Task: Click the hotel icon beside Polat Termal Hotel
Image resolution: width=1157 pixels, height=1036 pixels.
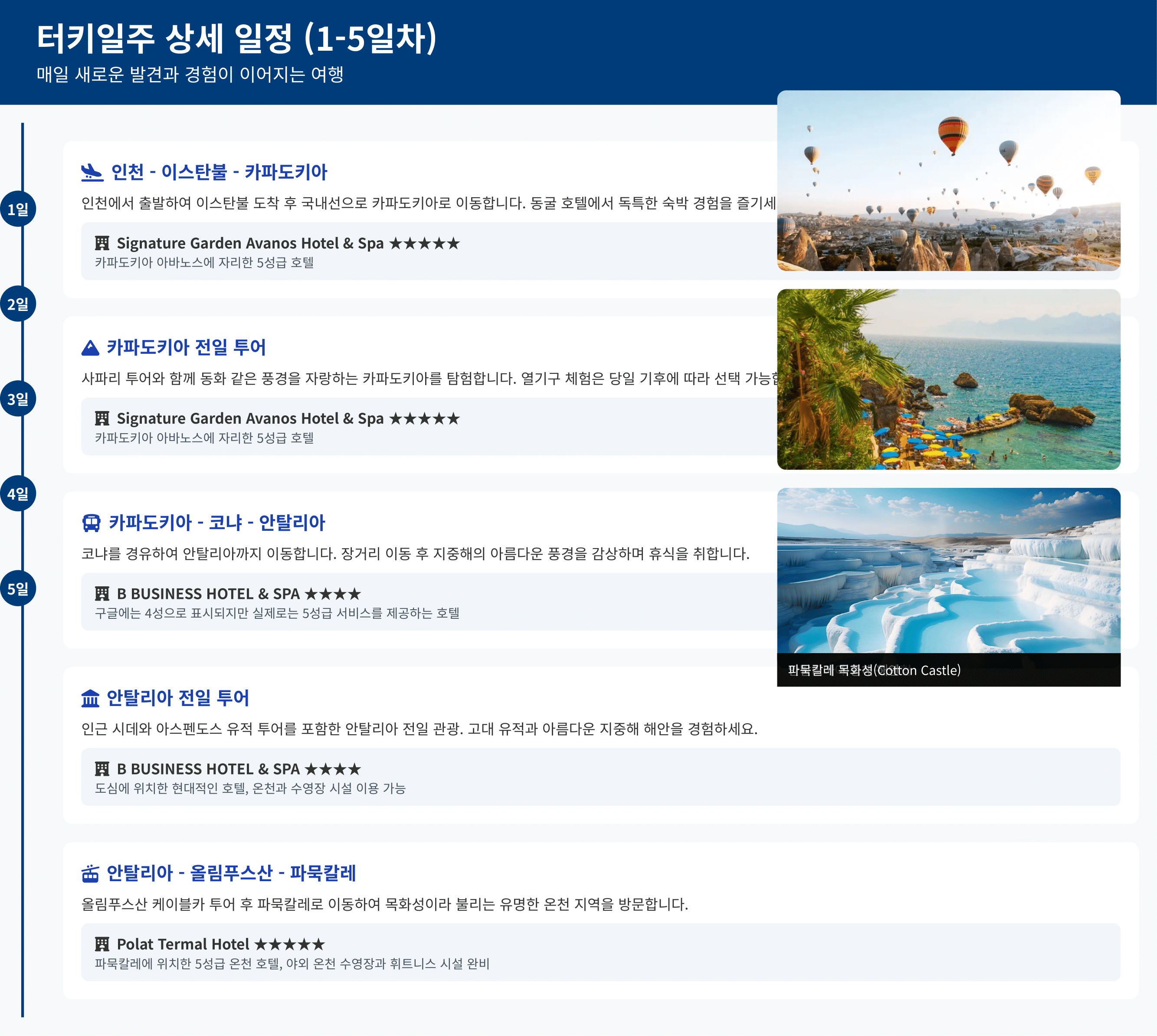Action: pos(102,944)
